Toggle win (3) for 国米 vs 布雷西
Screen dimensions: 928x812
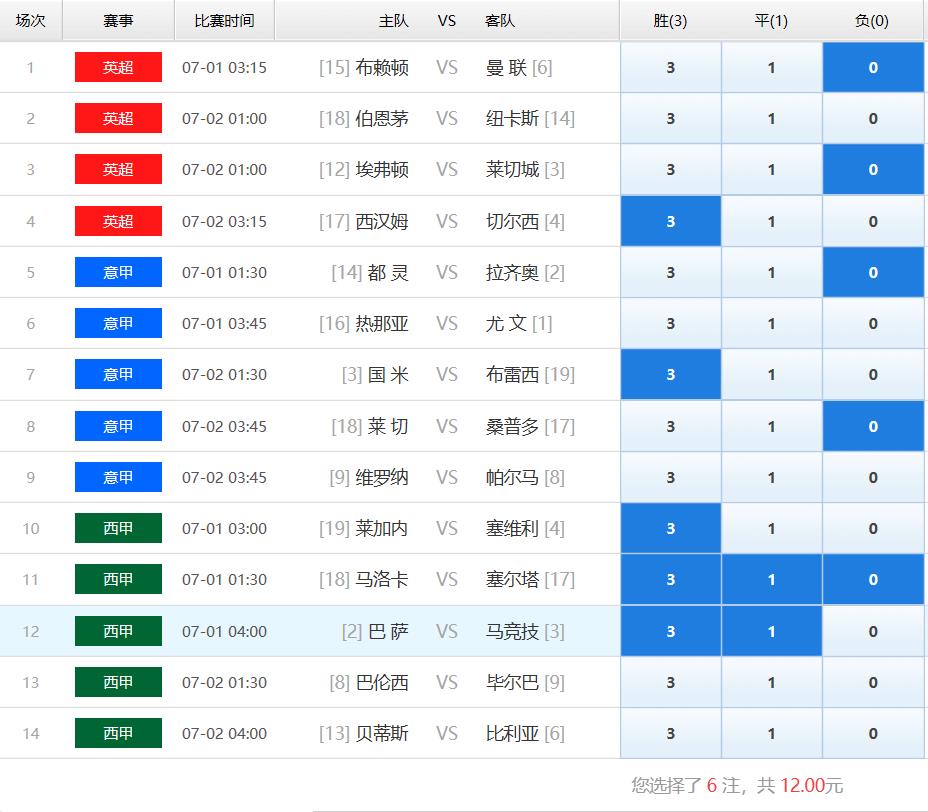click(671, 374)
